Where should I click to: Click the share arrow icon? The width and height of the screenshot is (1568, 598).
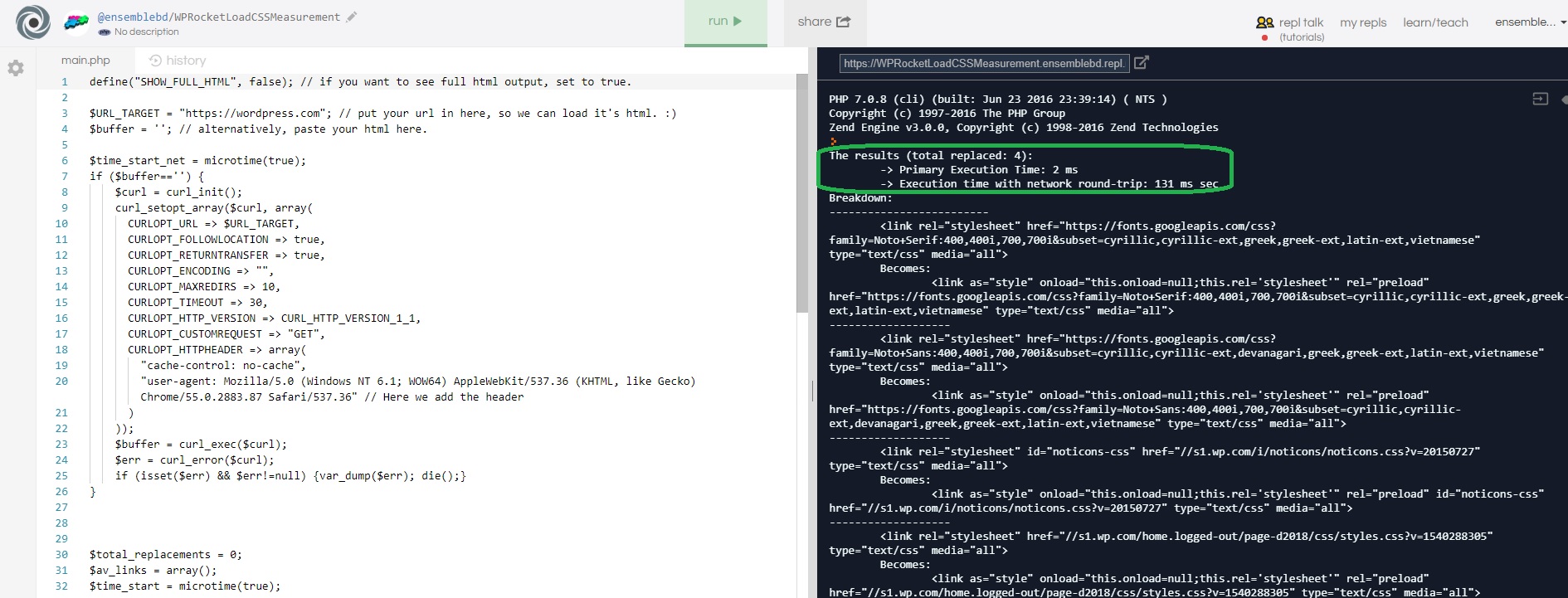844,22
